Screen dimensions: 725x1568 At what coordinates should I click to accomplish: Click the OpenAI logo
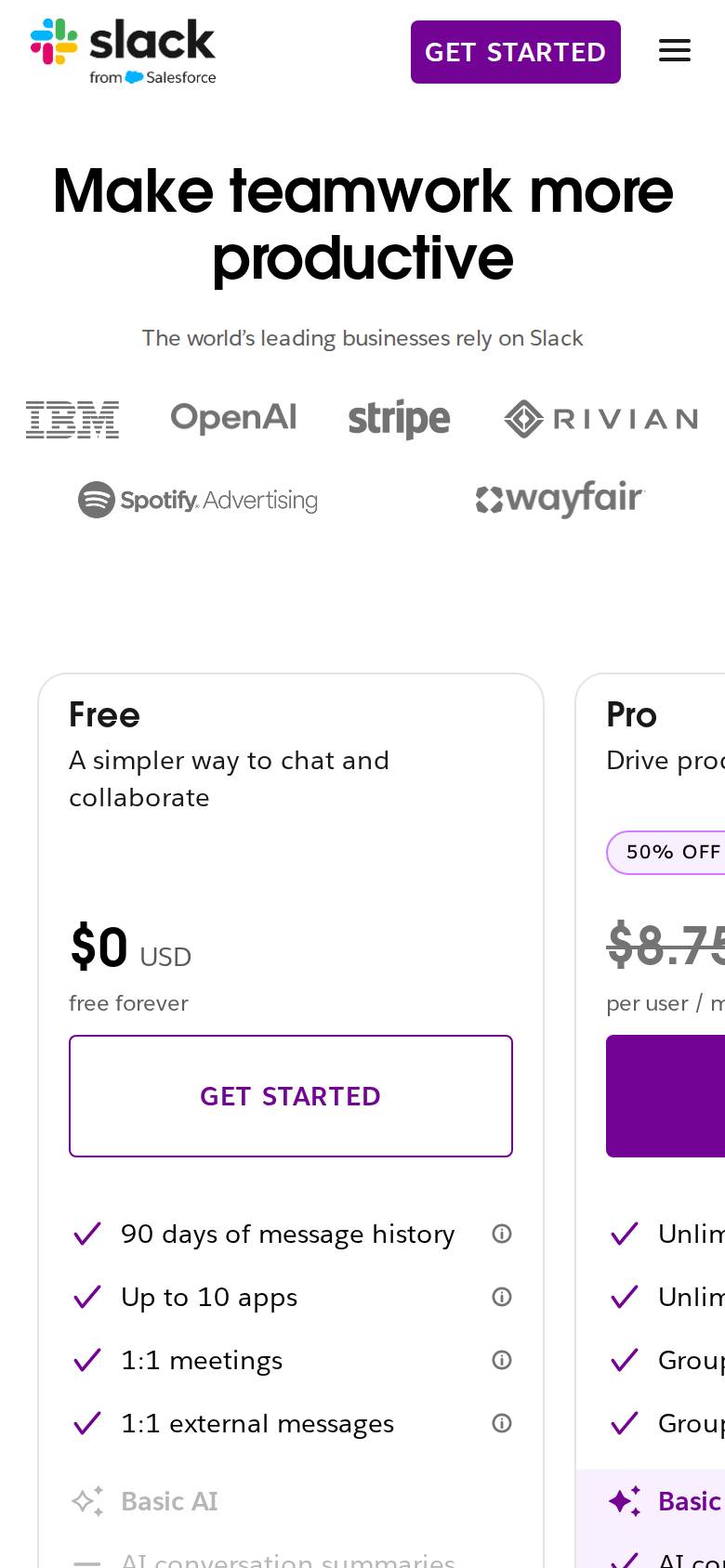233,418
